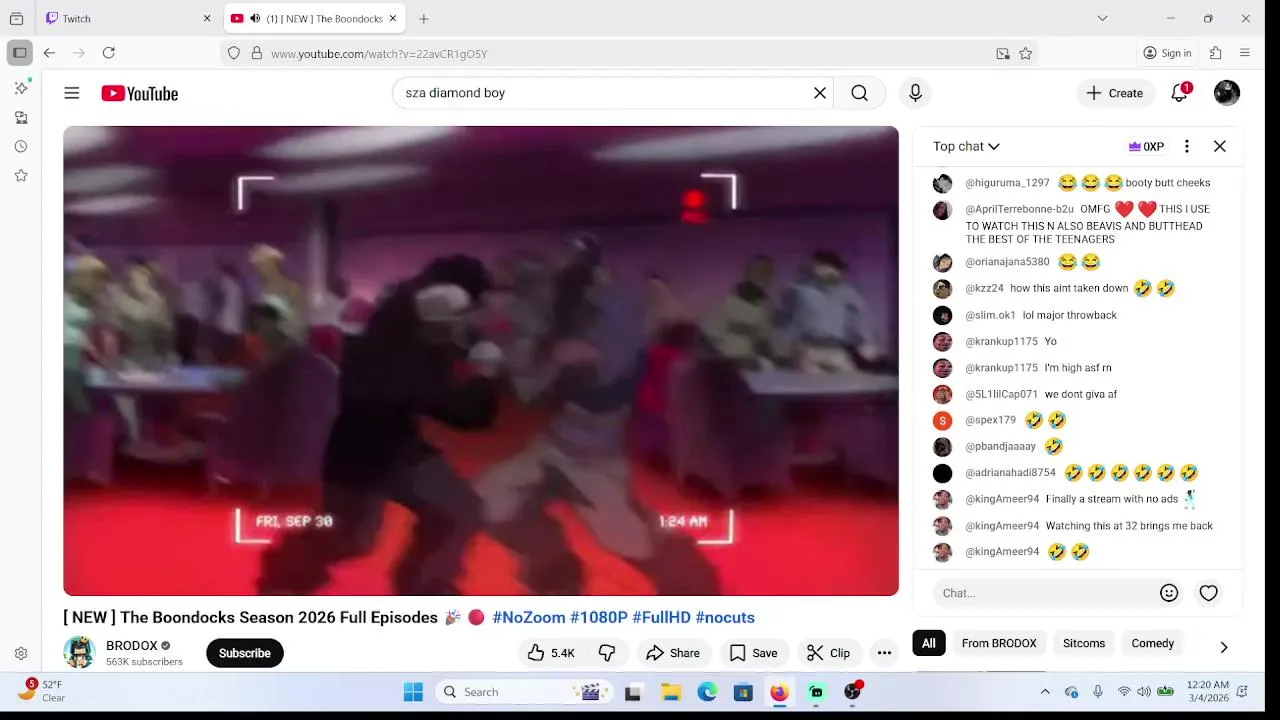The image size is (1280, 720).
Task: Toggle the browser sidebar
Action: (x=19, y=53)
